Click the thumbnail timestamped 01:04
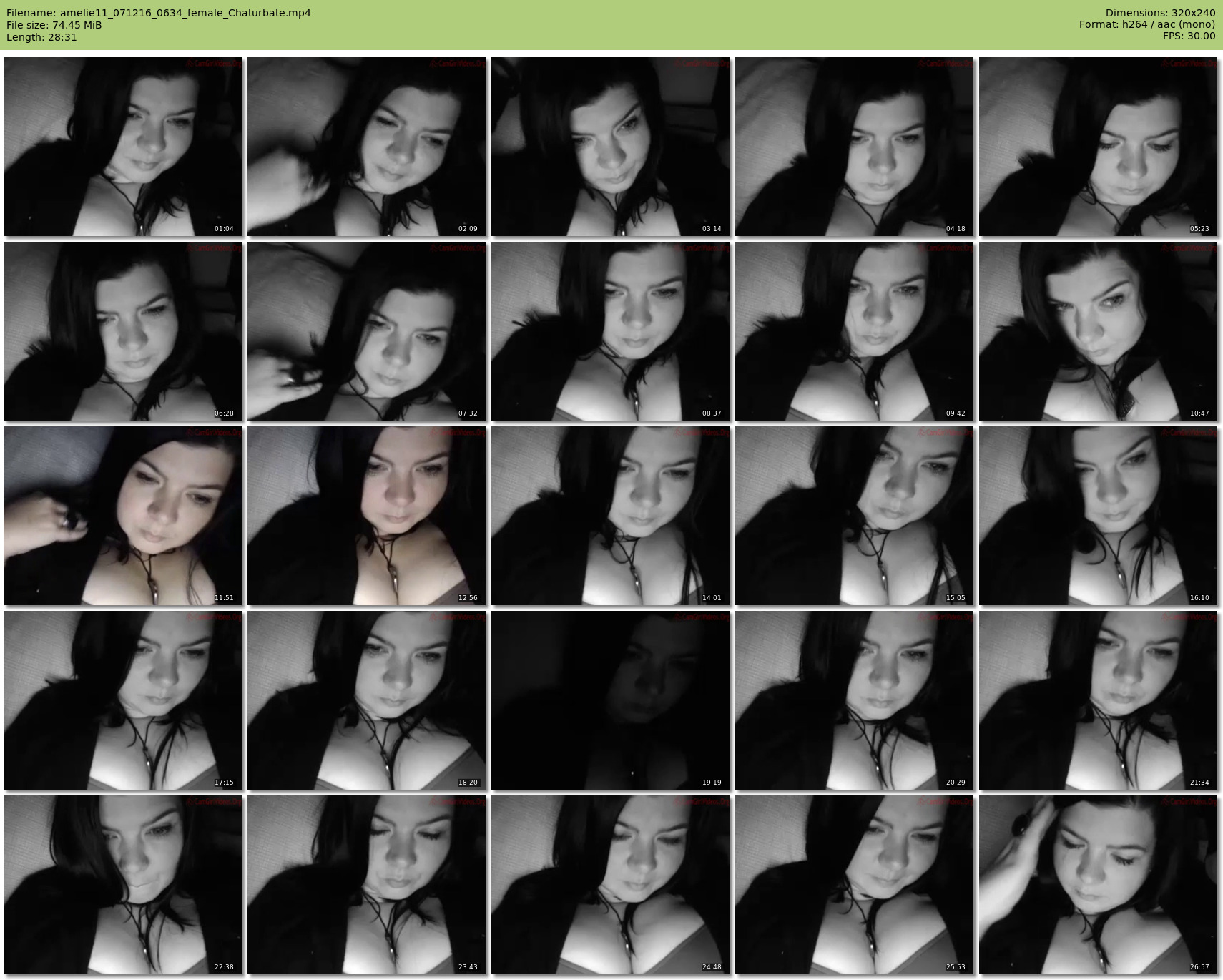The height and width of the screenshot is (980, 1223). pos(122,147)
